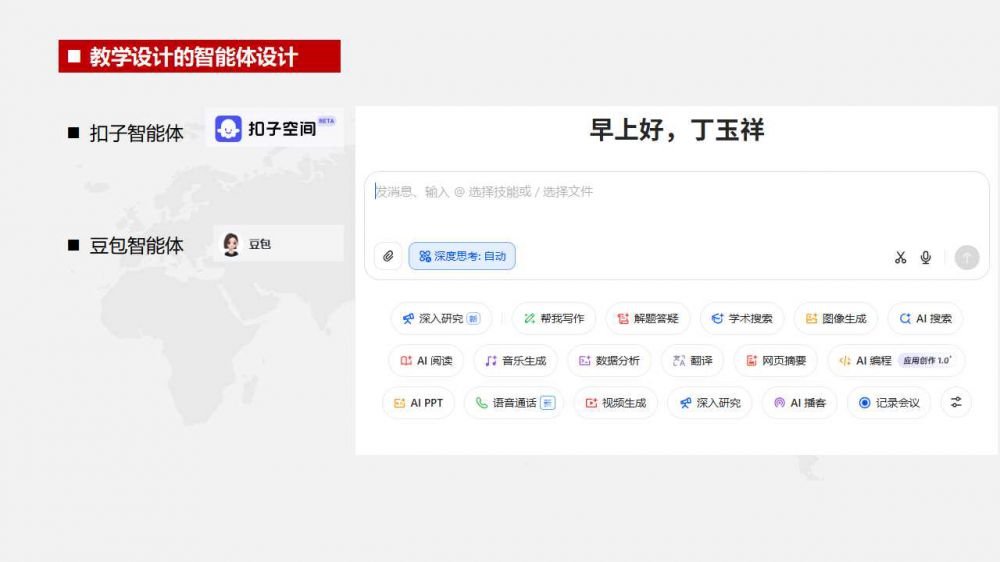Choose the 帮我写作 skill chip
Image resolution: width=1000 pixels, height=562 pixels.
pyautogui.click(x=553, y=319)
